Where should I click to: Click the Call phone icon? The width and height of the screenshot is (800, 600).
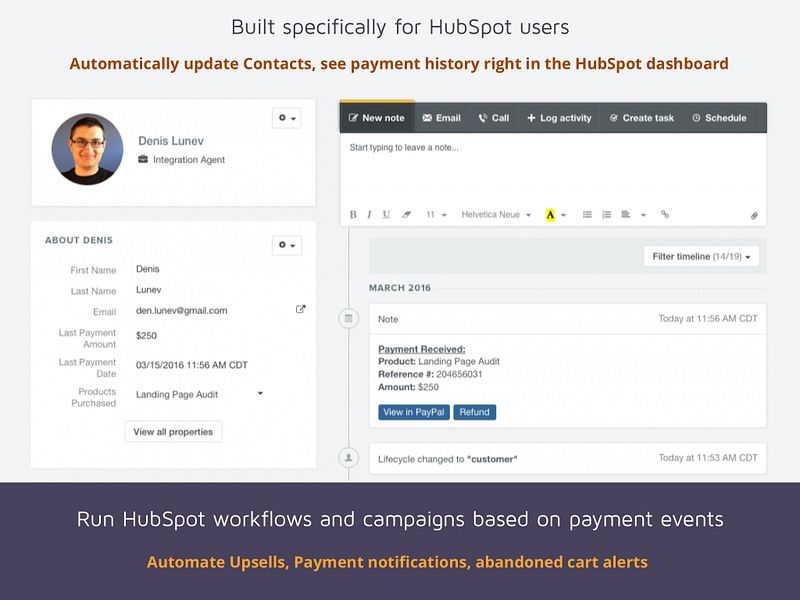[x=482, y=117]
